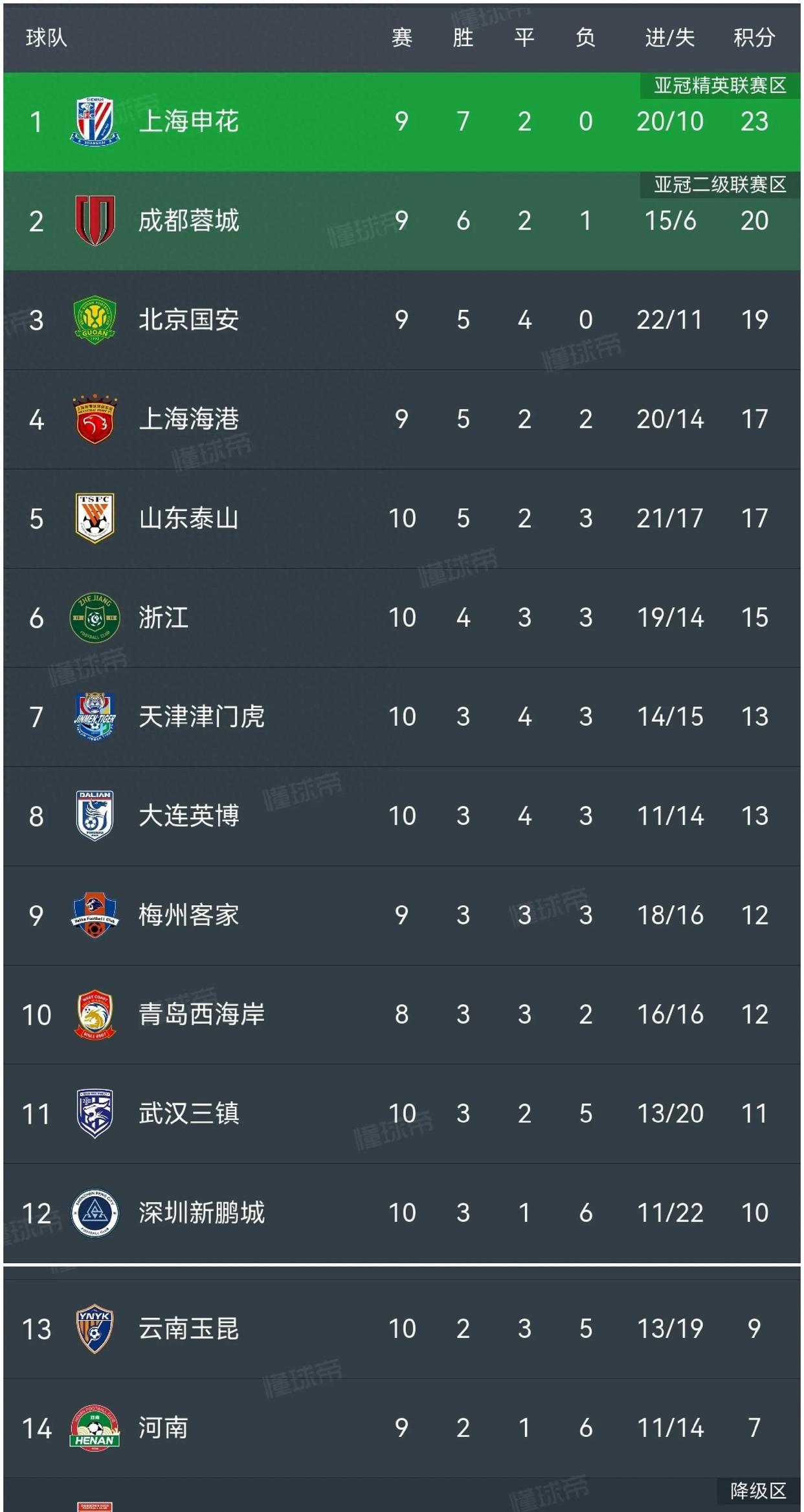Viewport: 804px width, 1512px height.
Task: Select the Shanghai Port red crest
Action: [95, 419]
